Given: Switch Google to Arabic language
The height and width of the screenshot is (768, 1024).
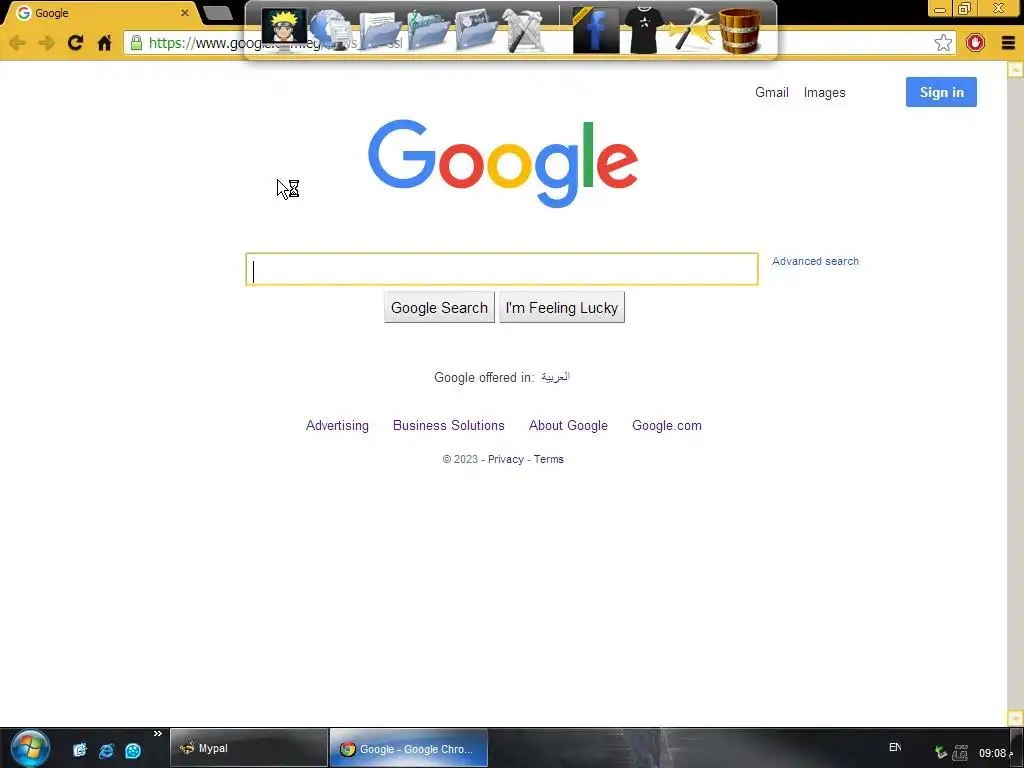Looking at the screenshot, I should coord(555,377).
